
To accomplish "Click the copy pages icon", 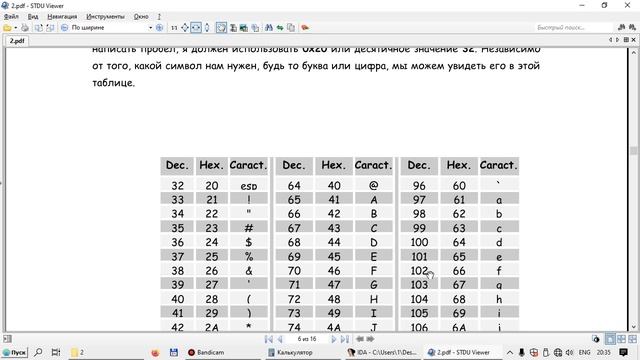I will pos(291,28).
